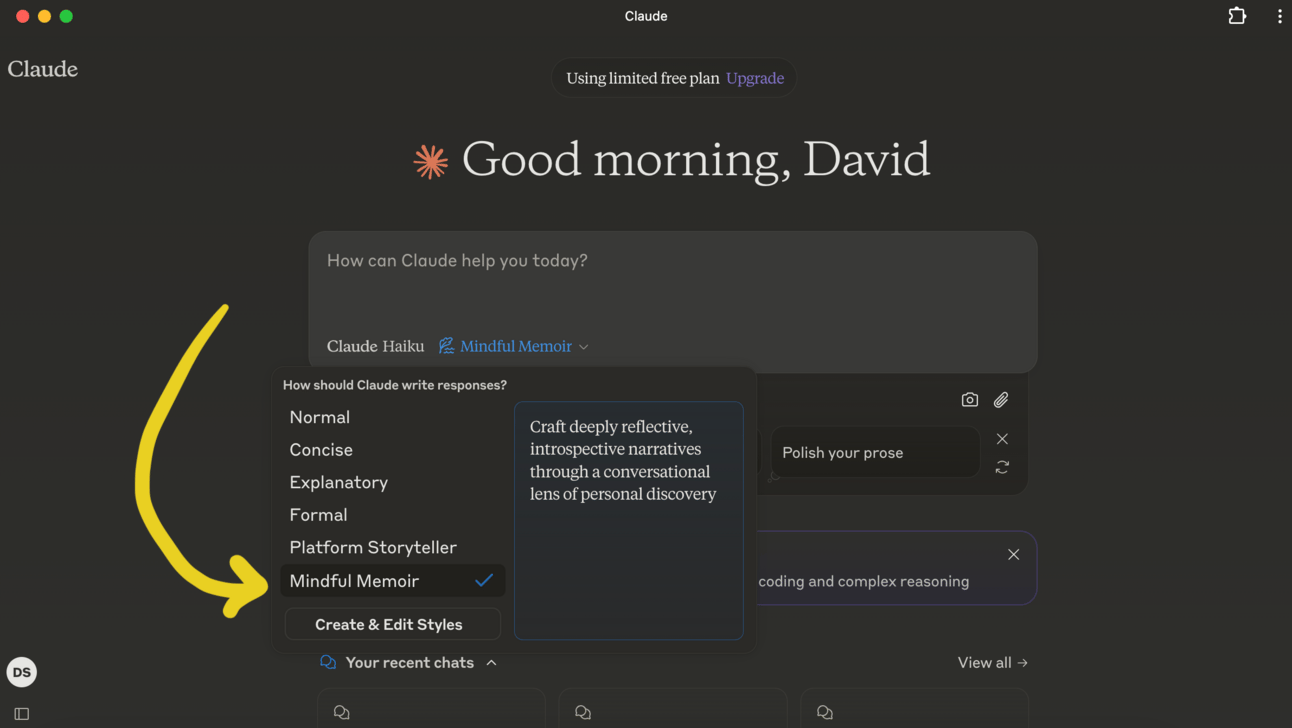Attach a file with the paperclip icon
The height and width of the screenshot is (728, 1292).
[1001, 400]
